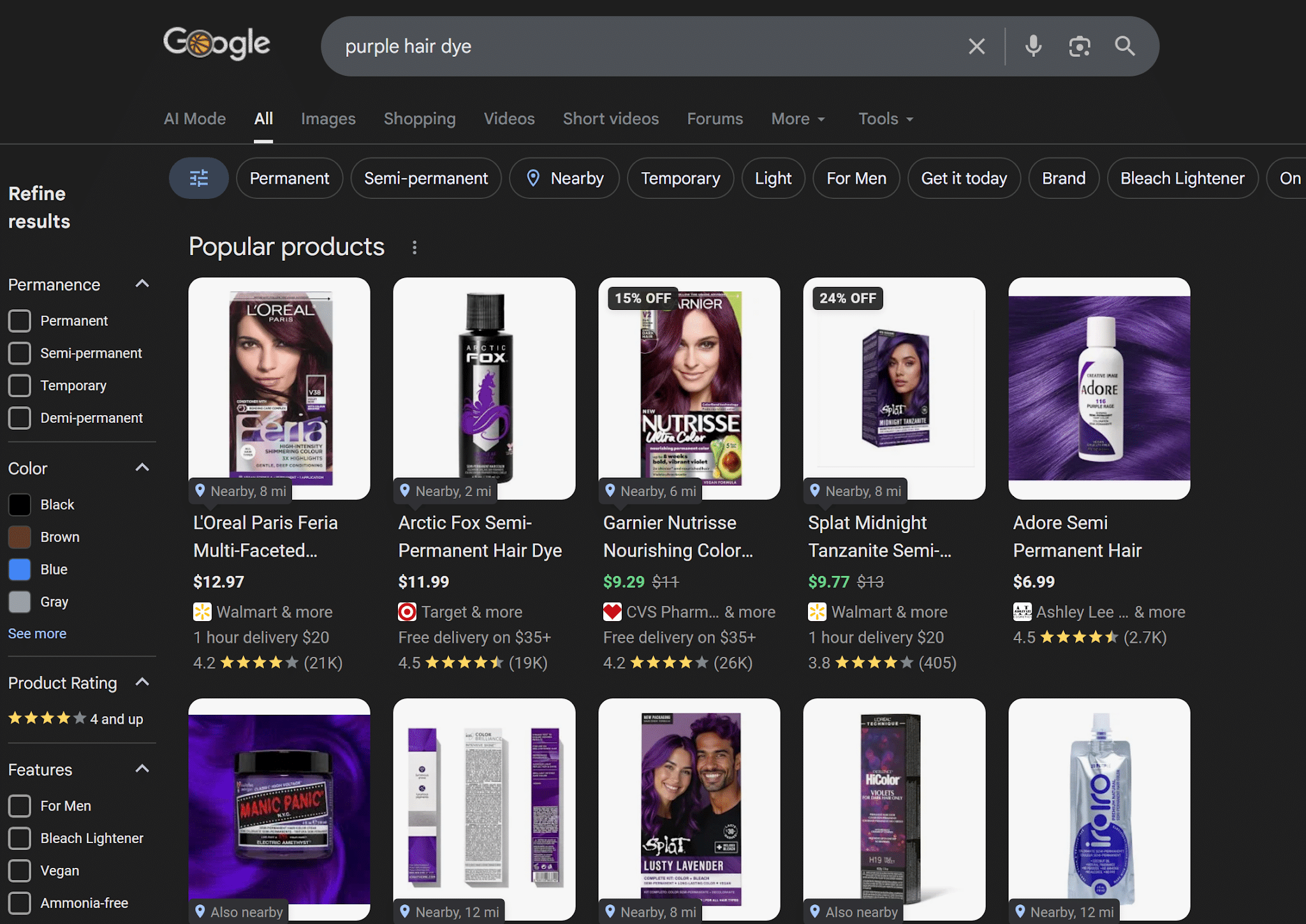Clear the search query with X

[976, 47]
